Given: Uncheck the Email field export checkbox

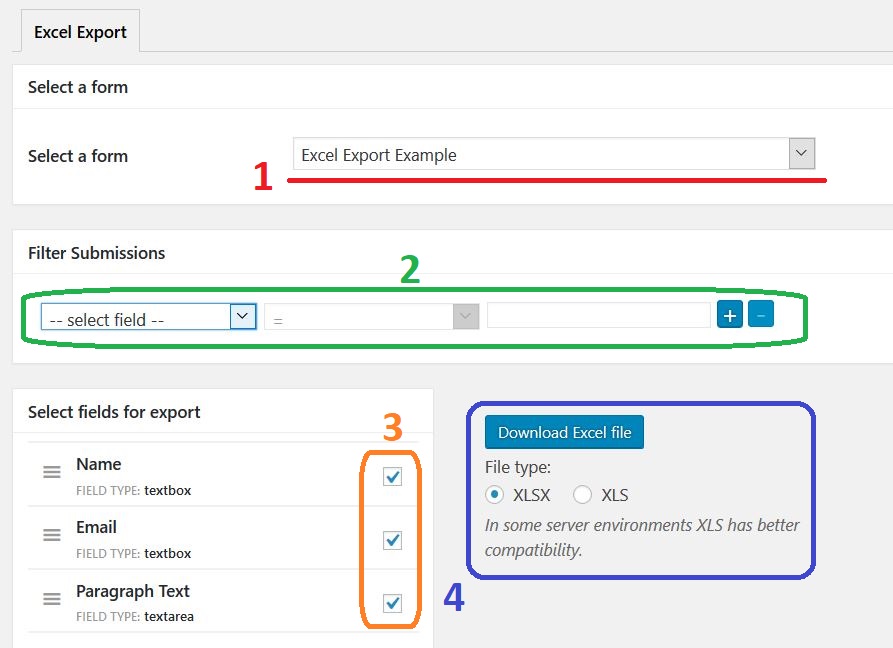Looking at the screenshot, I should (393, 540).
